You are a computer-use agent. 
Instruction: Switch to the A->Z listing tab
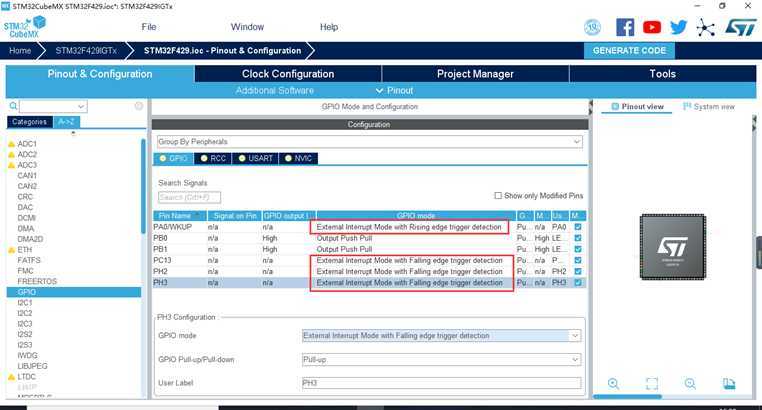66,121
